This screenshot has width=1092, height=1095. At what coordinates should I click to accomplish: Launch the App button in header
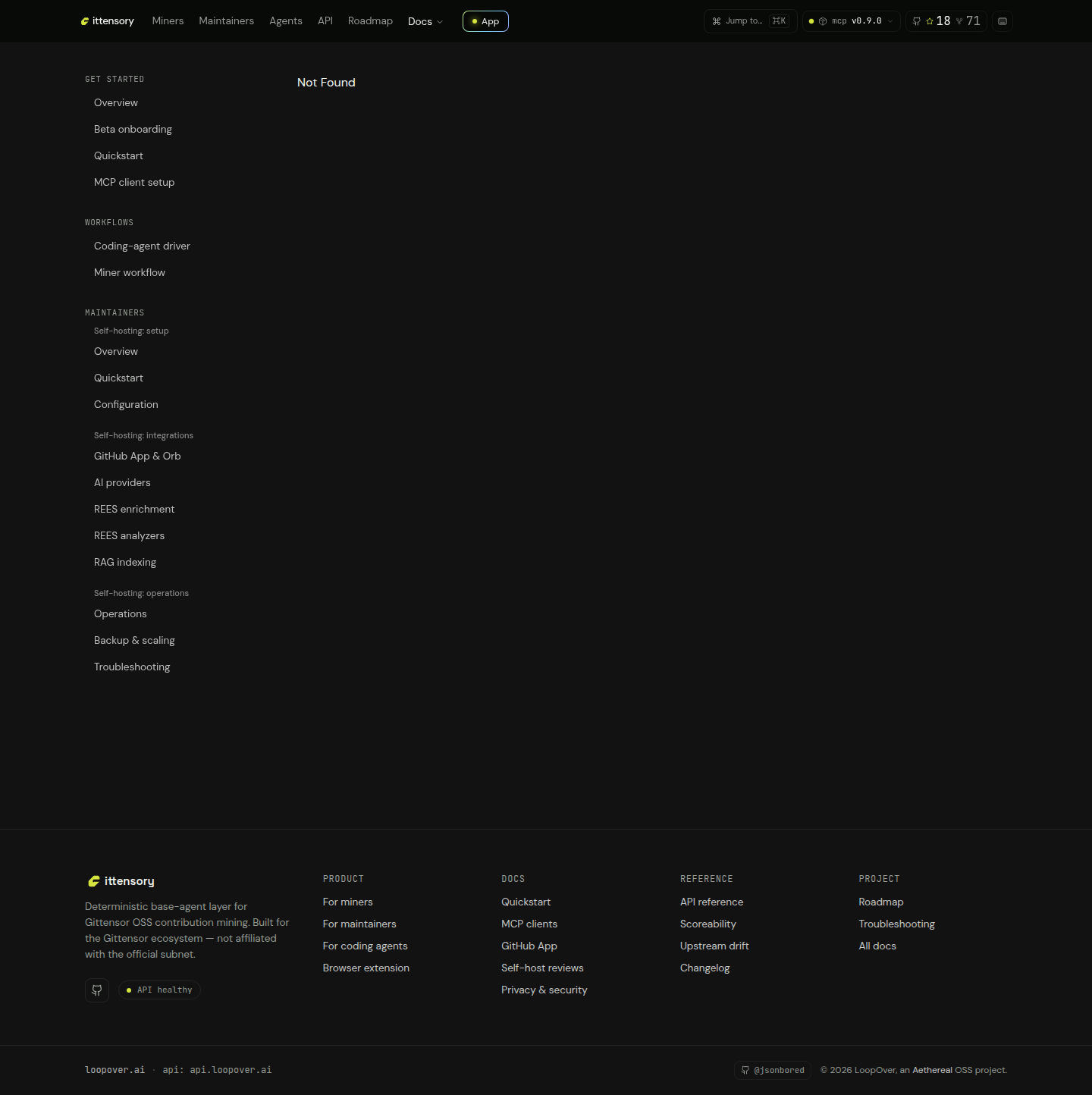pyautogui.click(x=485, y=21)
